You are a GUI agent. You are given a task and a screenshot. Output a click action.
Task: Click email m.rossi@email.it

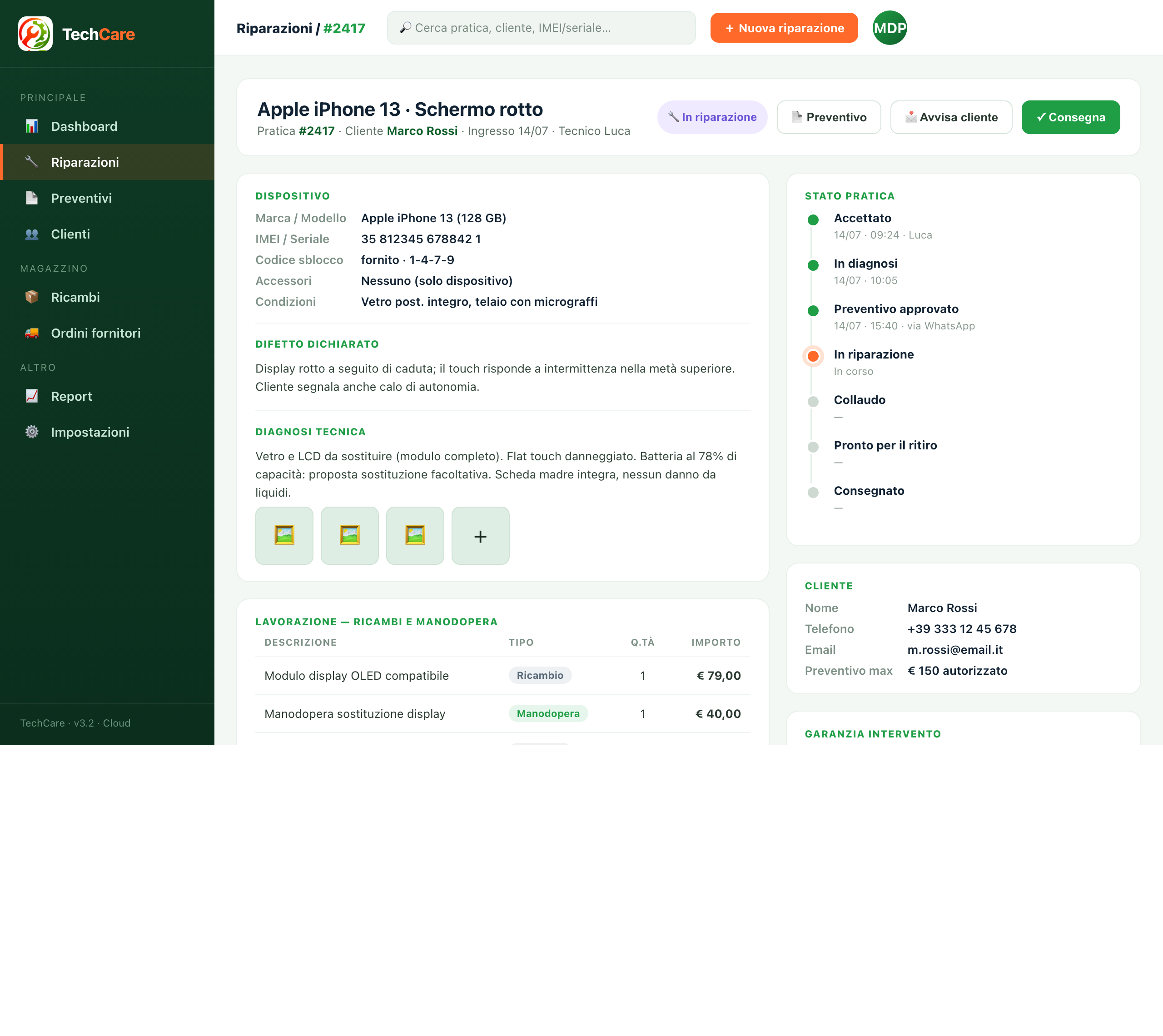pos(955,650)
